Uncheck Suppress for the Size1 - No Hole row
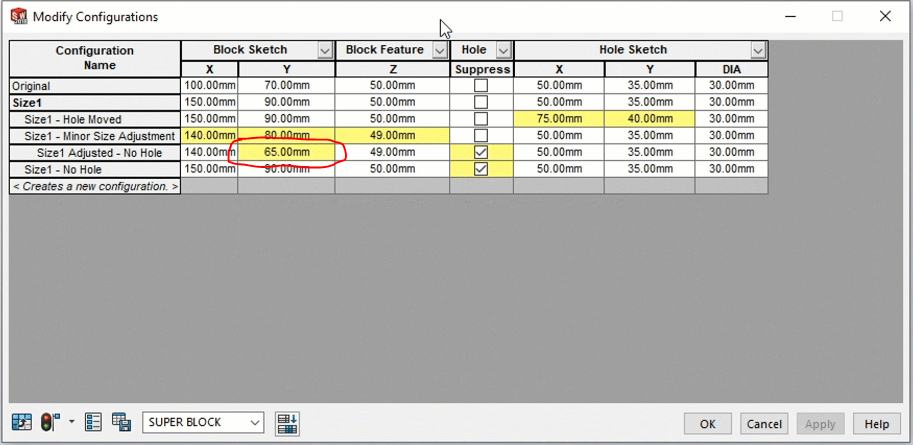The height and width of the screenshot is (445, 913). click(x=481, y=169)
